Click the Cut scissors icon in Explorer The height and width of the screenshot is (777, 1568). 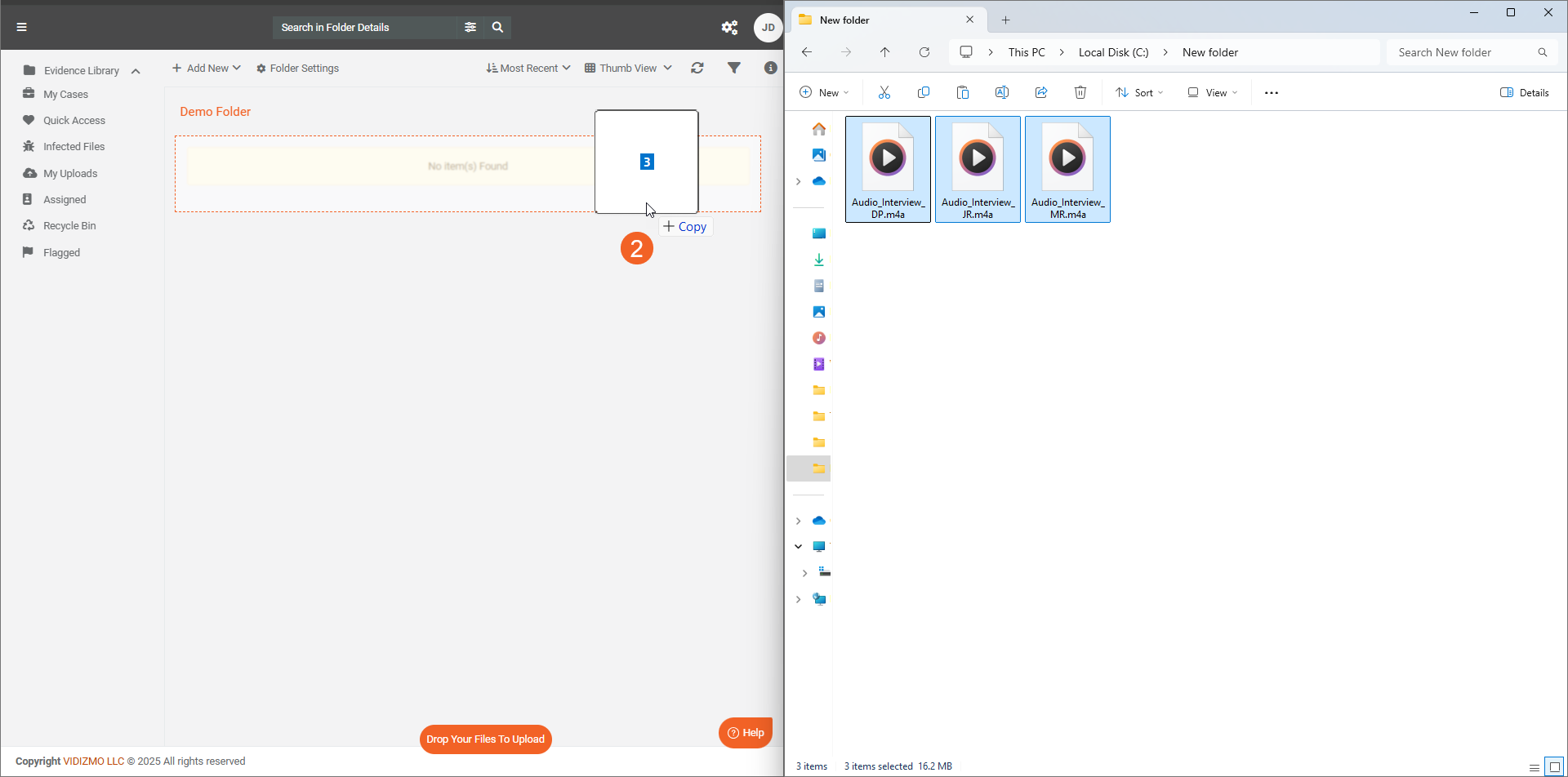click(884, 93)
